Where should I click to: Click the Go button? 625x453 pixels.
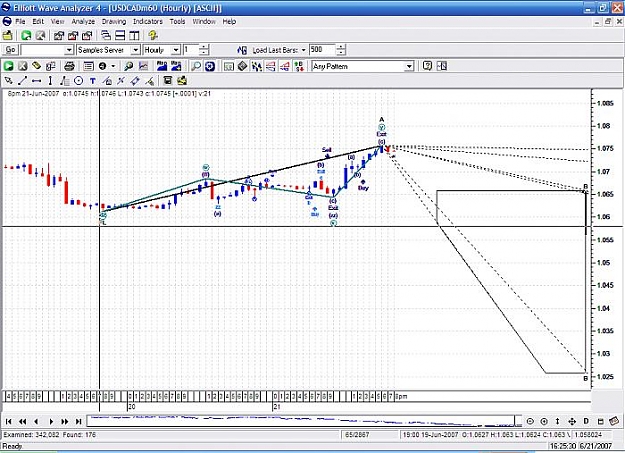pos(10,50)
